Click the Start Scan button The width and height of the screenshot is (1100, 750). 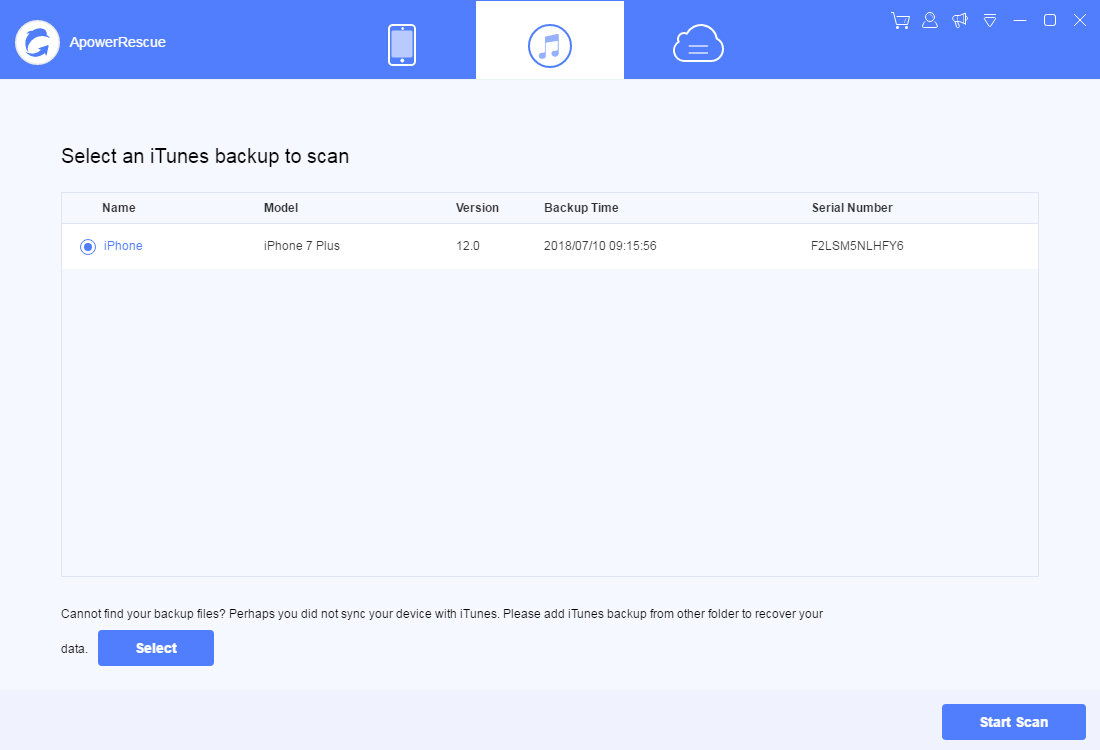click(x=1014, y=722)
